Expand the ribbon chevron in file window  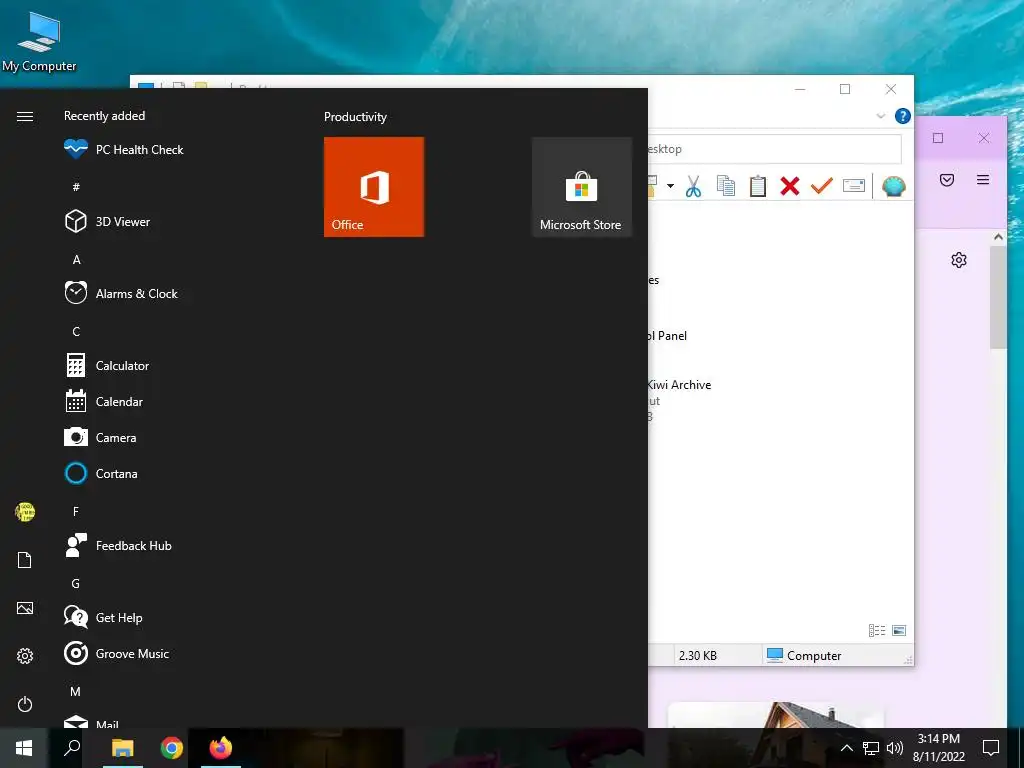coord(880,116)
